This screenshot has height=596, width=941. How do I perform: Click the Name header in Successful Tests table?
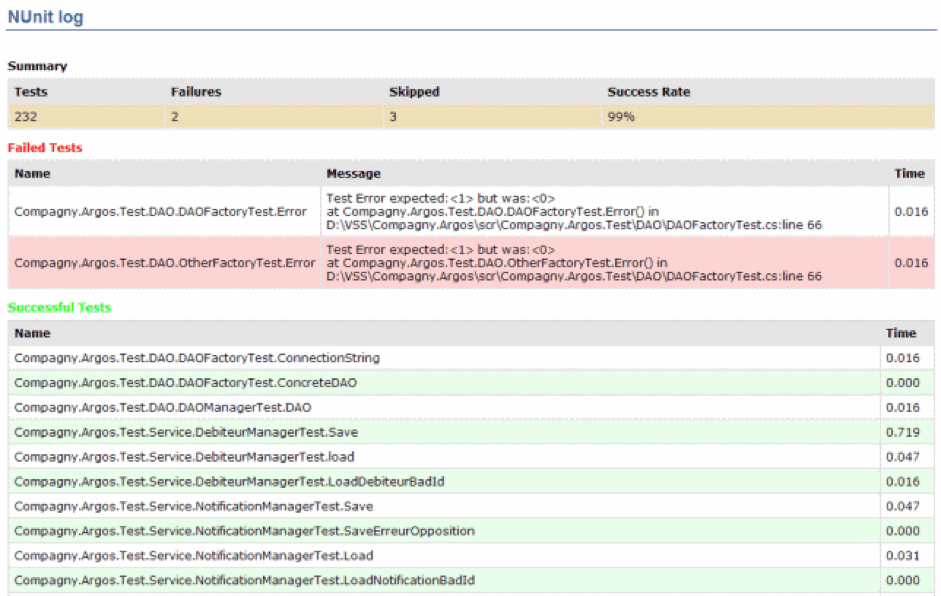tap(32, 333)
